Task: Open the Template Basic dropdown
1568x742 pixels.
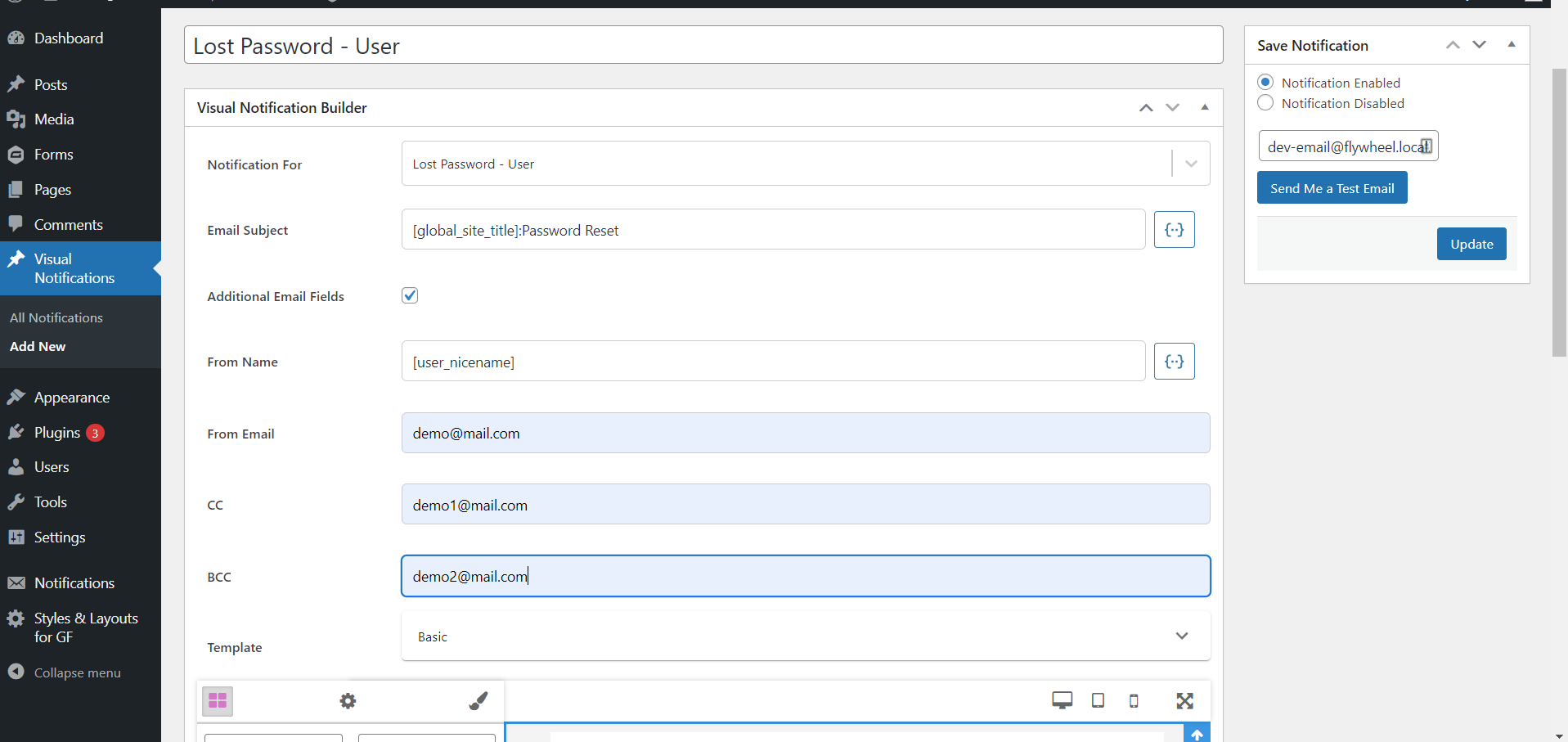Action: (x=806, y=636)
